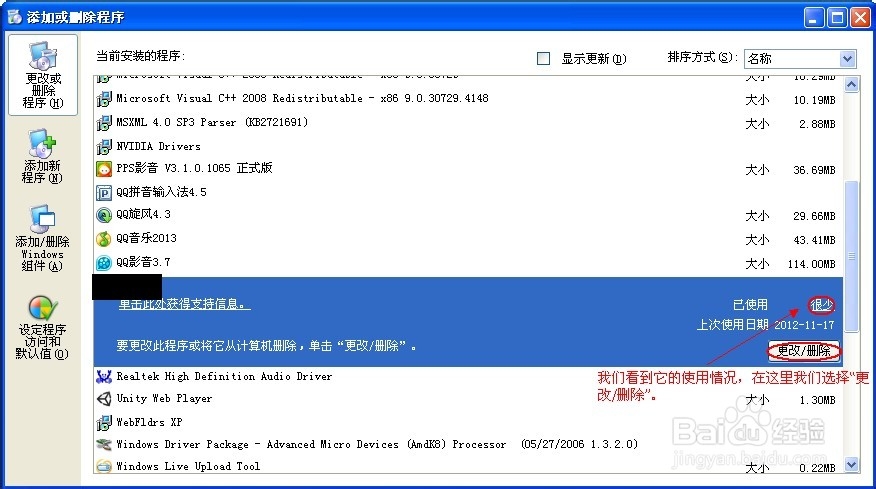Click the Windows Driver Package AMD icon

coord(104,445)
